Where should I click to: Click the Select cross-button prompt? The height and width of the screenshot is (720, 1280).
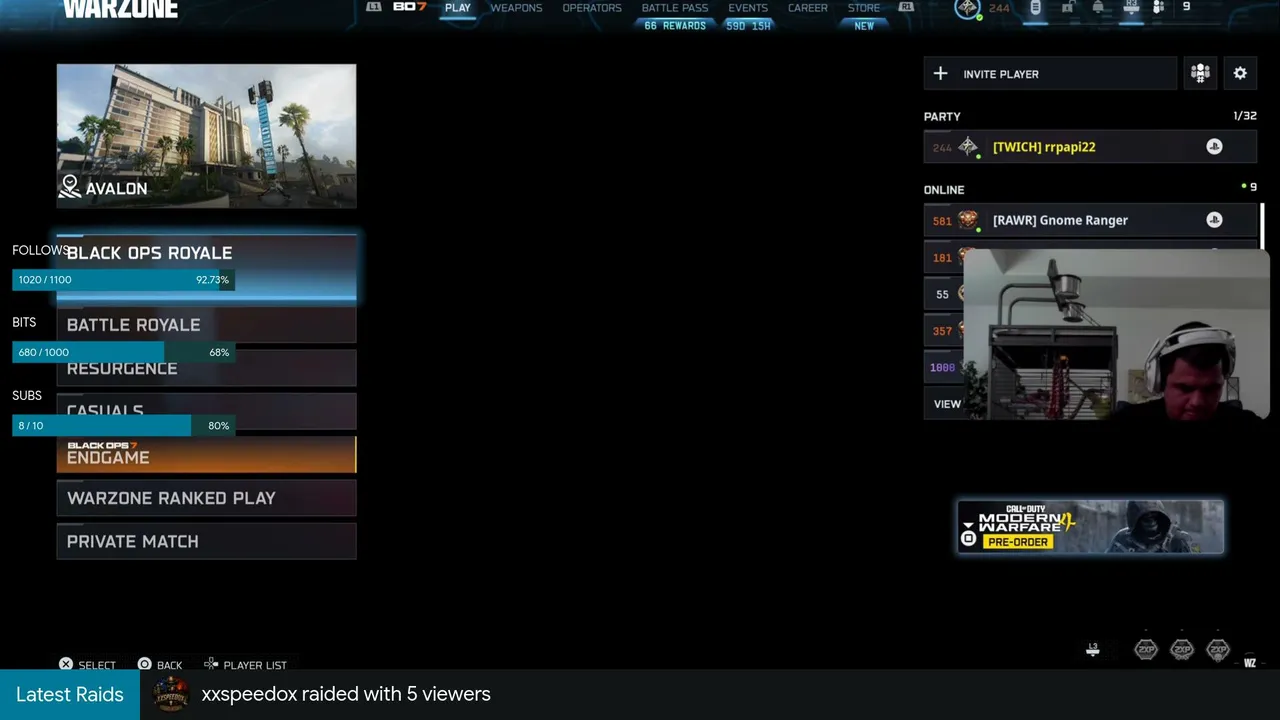pyautogui.click(x=87, y=665)
